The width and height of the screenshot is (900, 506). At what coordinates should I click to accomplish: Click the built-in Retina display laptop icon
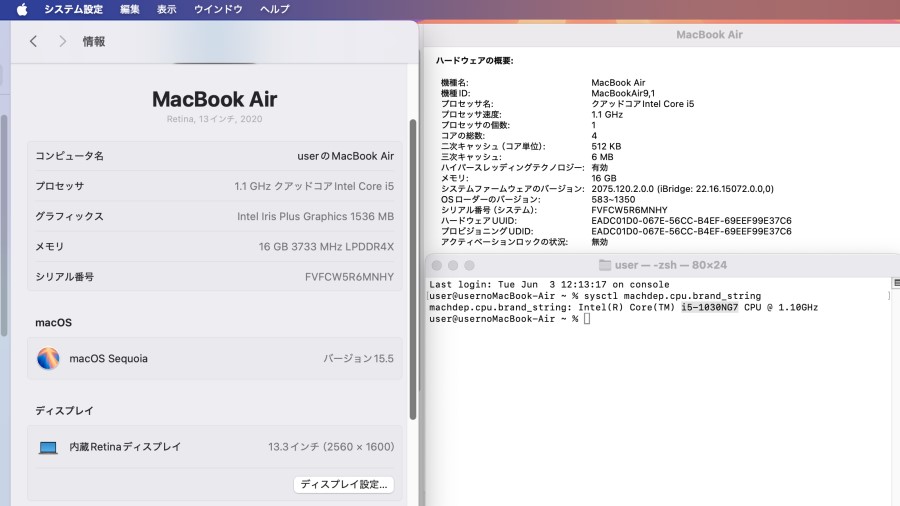[48, 447]
